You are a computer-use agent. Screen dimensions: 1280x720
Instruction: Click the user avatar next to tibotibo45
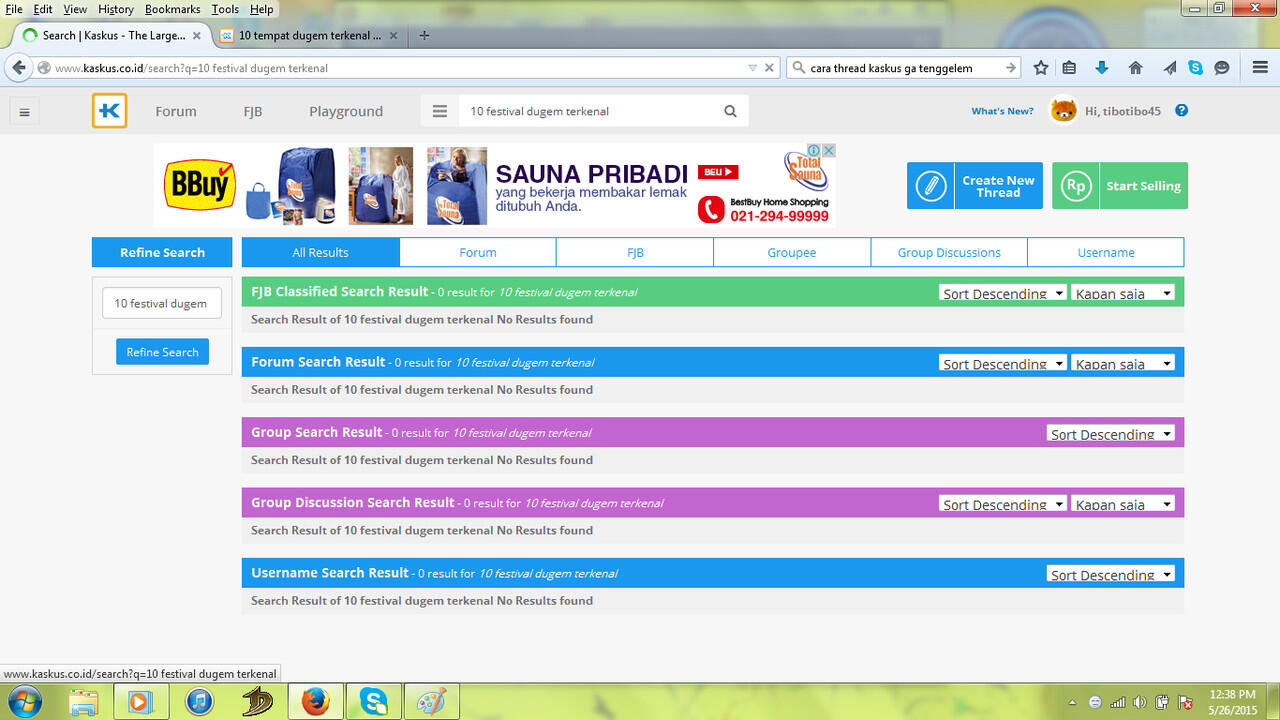[1062, 111]
